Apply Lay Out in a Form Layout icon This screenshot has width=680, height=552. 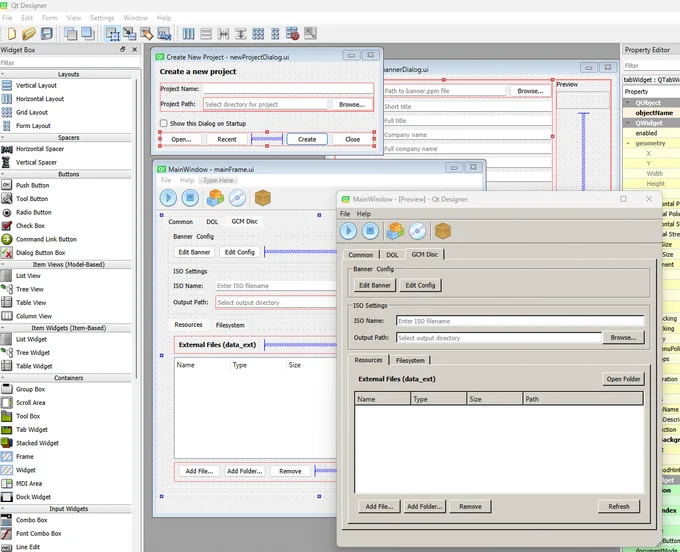[x=275, y=33]
